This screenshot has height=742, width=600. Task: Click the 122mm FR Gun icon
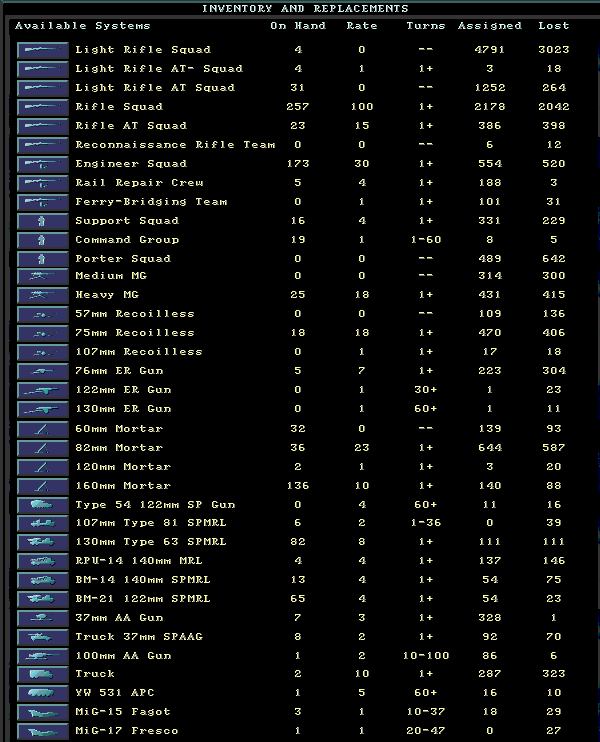tap(43, 390)
